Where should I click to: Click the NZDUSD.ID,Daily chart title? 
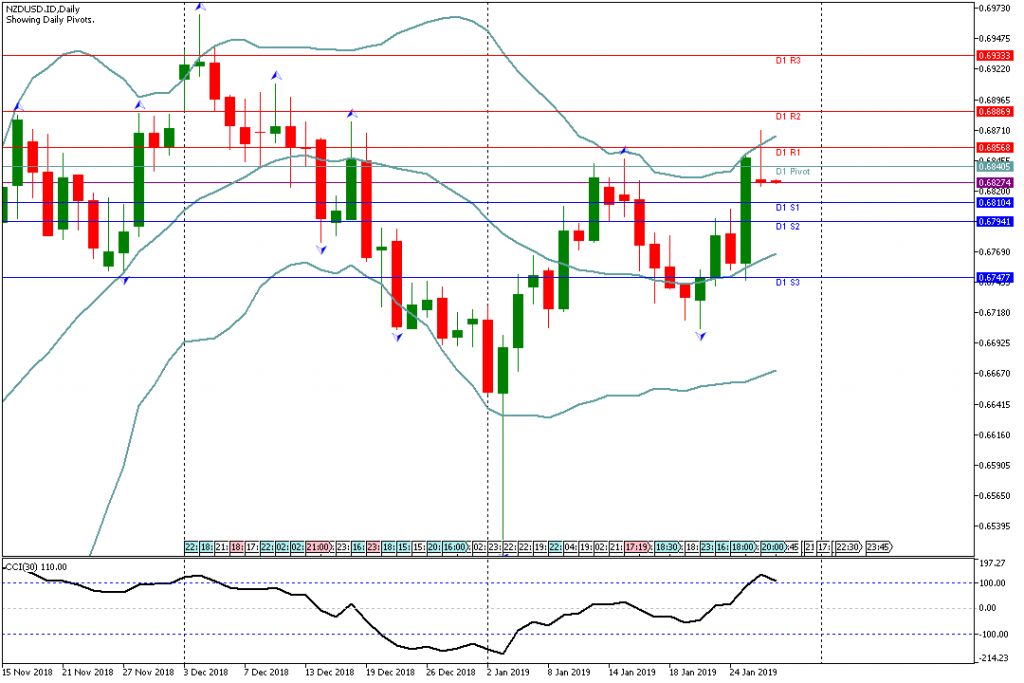click(42, 9)
